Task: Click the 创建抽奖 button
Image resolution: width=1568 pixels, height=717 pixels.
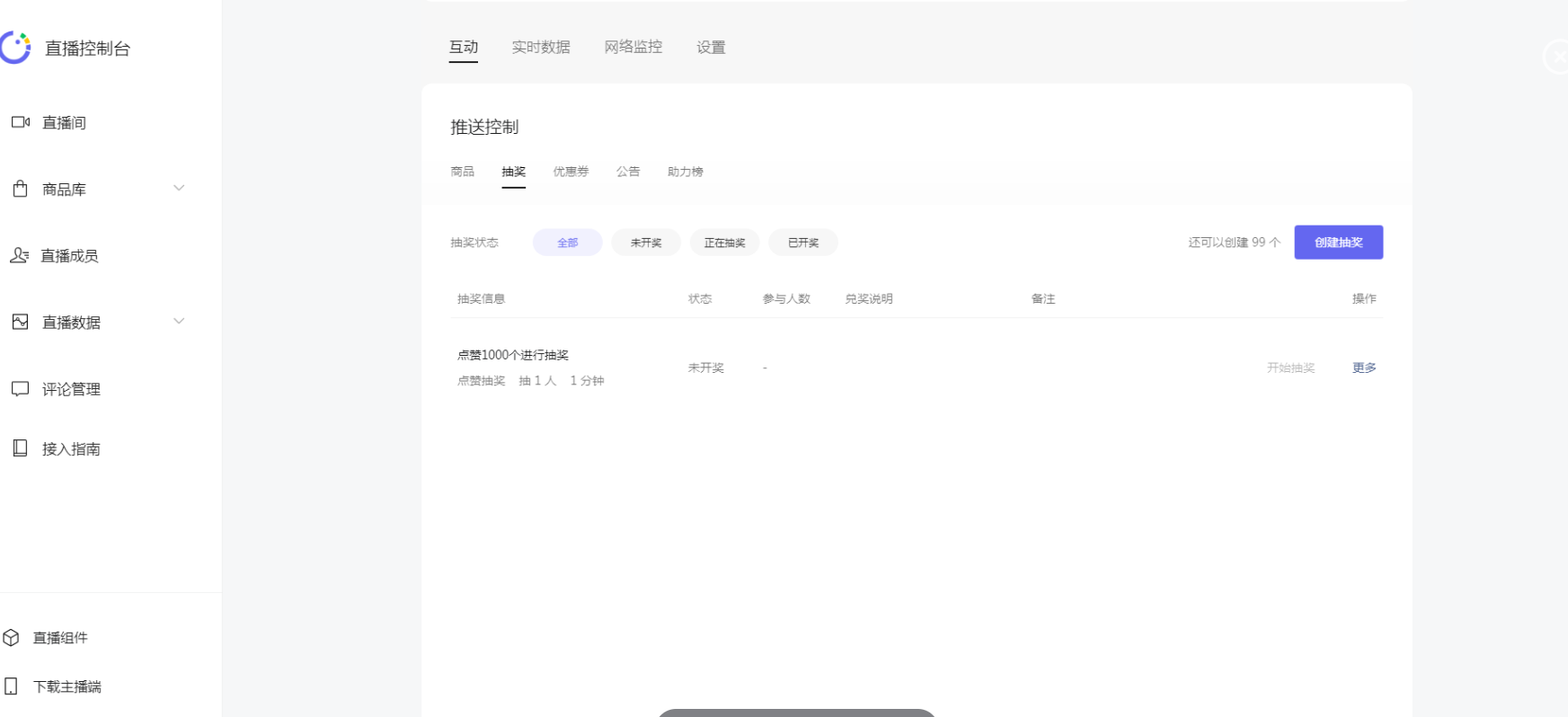Action: (x=1338, y=243)
